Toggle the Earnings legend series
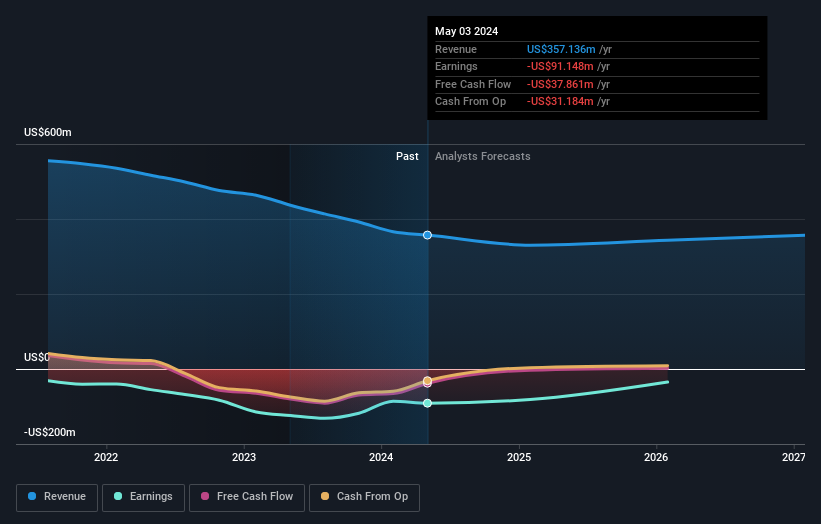Screen dimensions: 821x524 (143, 497)
